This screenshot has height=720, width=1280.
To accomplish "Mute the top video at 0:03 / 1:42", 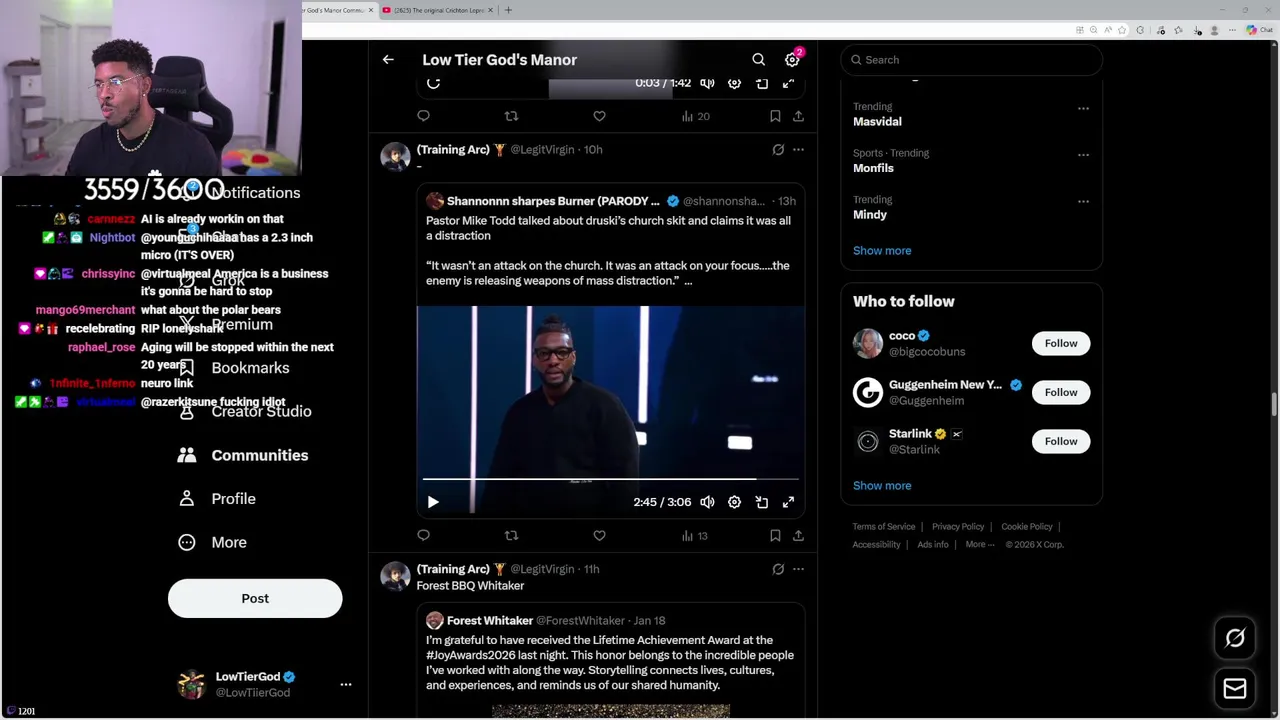I will [707, 83].
